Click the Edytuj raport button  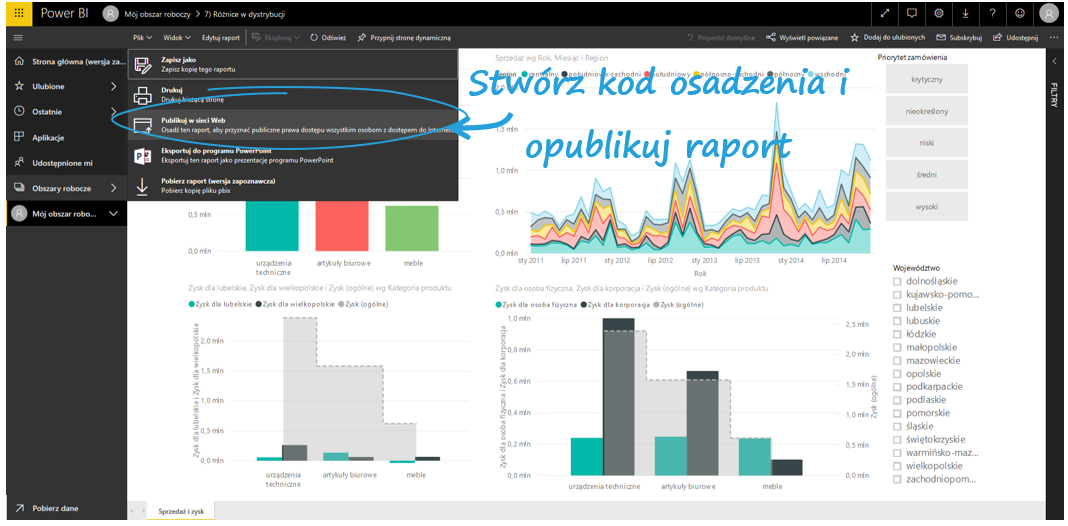click(221, 37)
